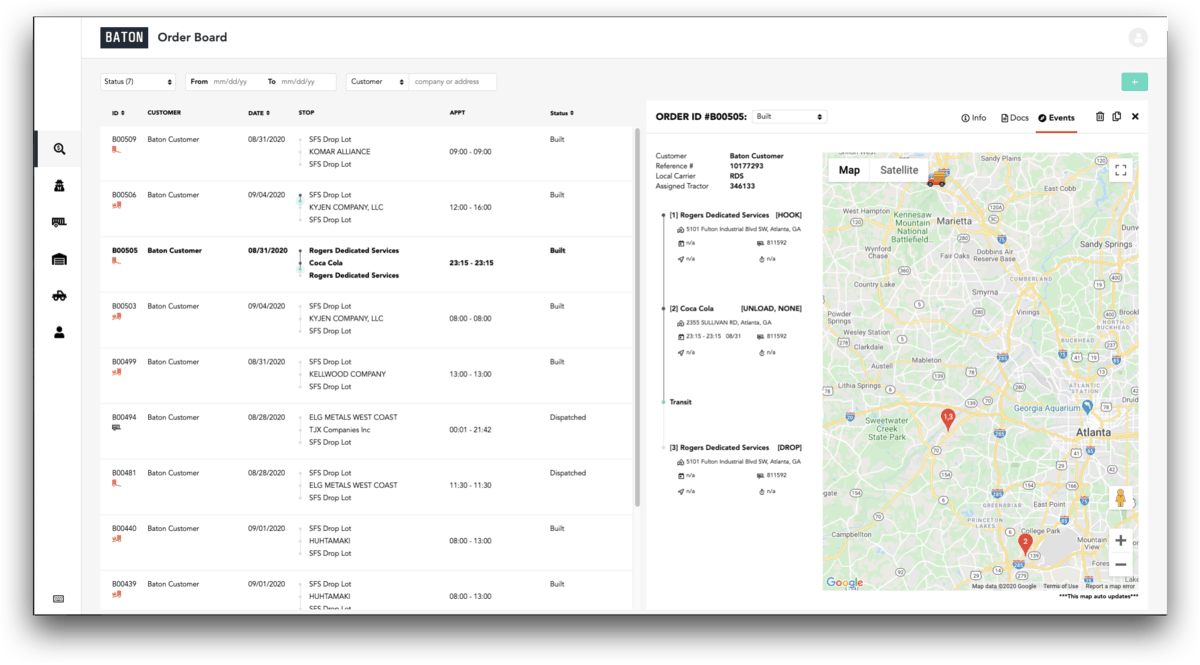Click the company or address search field
Screen dimensions: 1200x665
452,82
